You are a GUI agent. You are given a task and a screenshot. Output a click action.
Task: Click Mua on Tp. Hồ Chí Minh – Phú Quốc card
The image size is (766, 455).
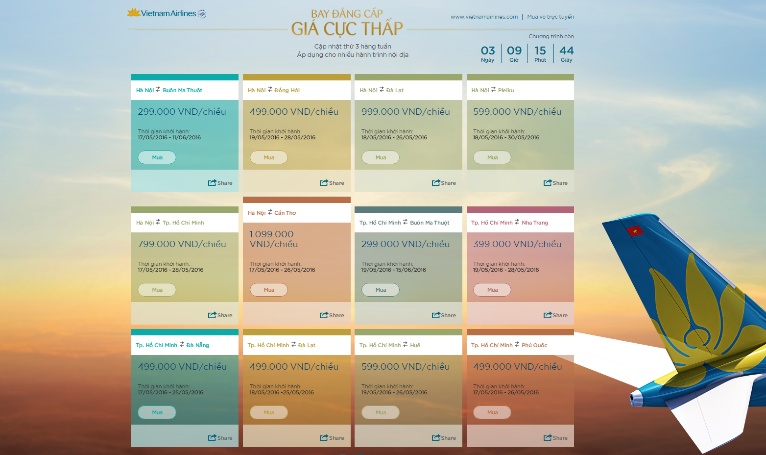pos(492,412)
